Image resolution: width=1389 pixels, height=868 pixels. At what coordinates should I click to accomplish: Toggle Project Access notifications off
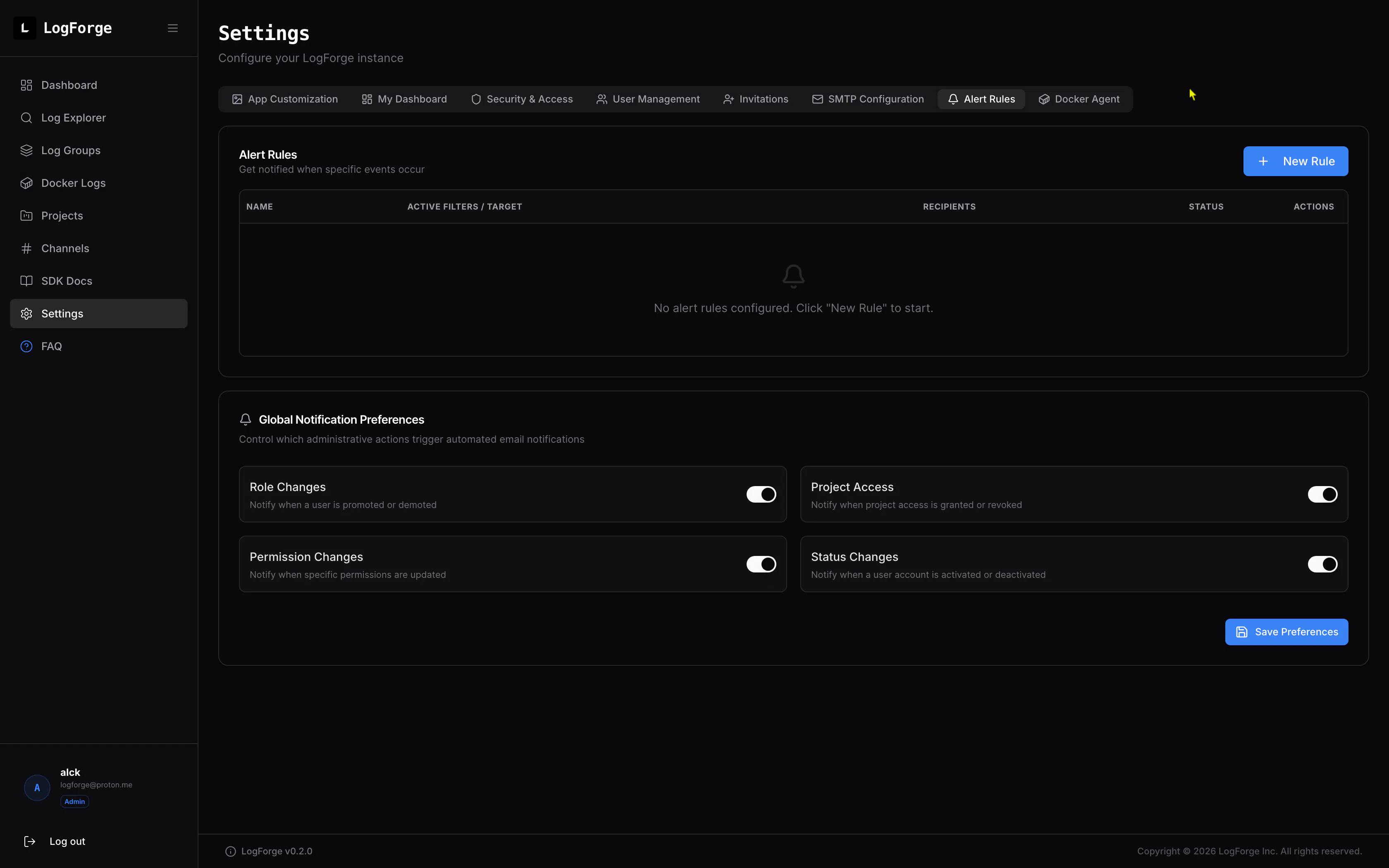point(1322,494)
